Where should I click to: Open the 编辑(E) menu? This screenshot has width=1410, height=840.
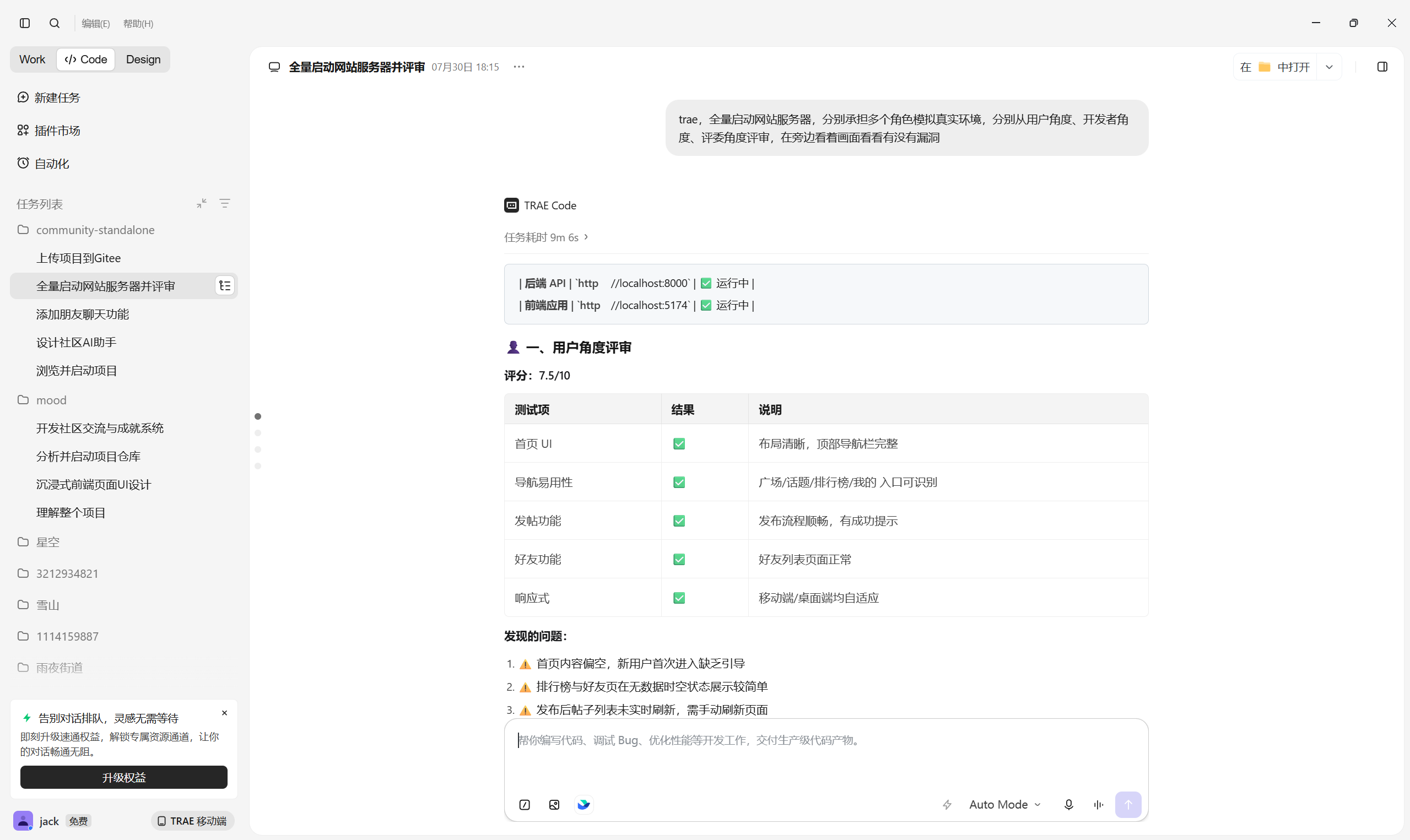point(96,24)
